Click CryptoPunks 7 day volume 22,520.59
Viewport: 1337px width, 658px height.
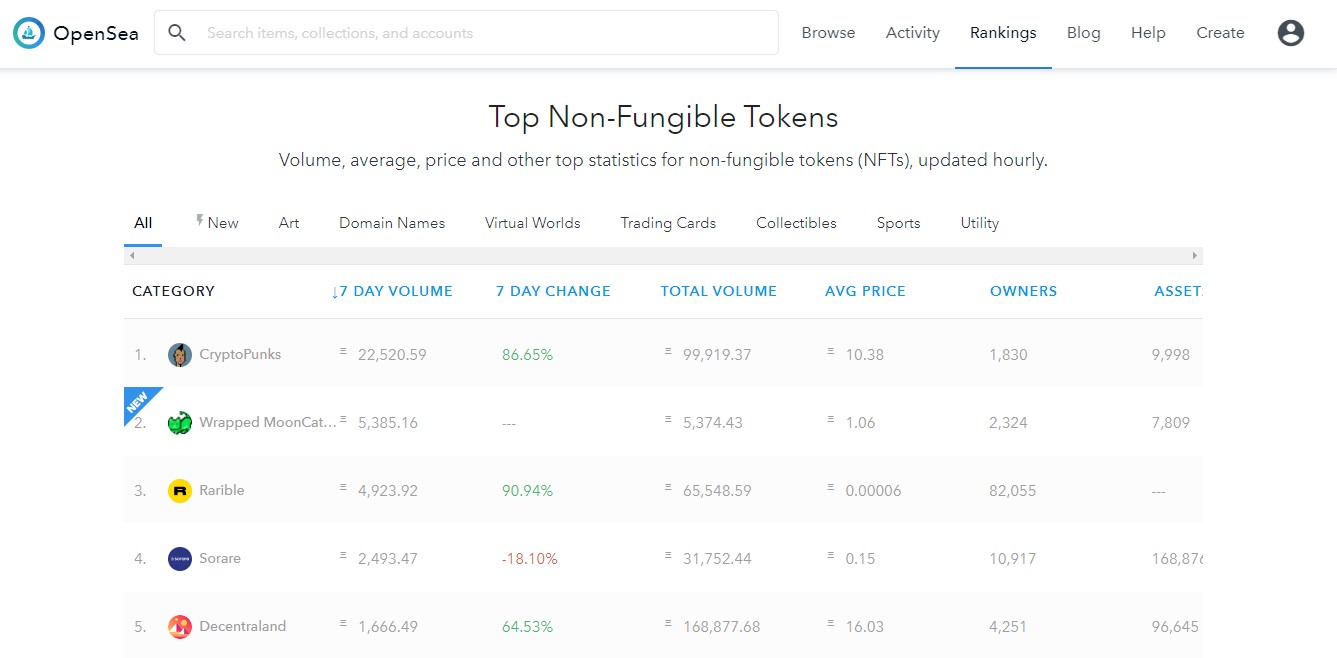(x=392, y=355)
